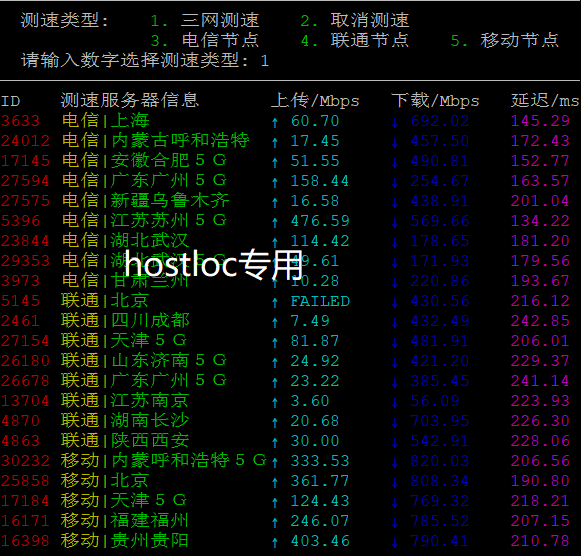Select server ID 3633
This screenshot has width=581, height=556.
pos(20,121)
